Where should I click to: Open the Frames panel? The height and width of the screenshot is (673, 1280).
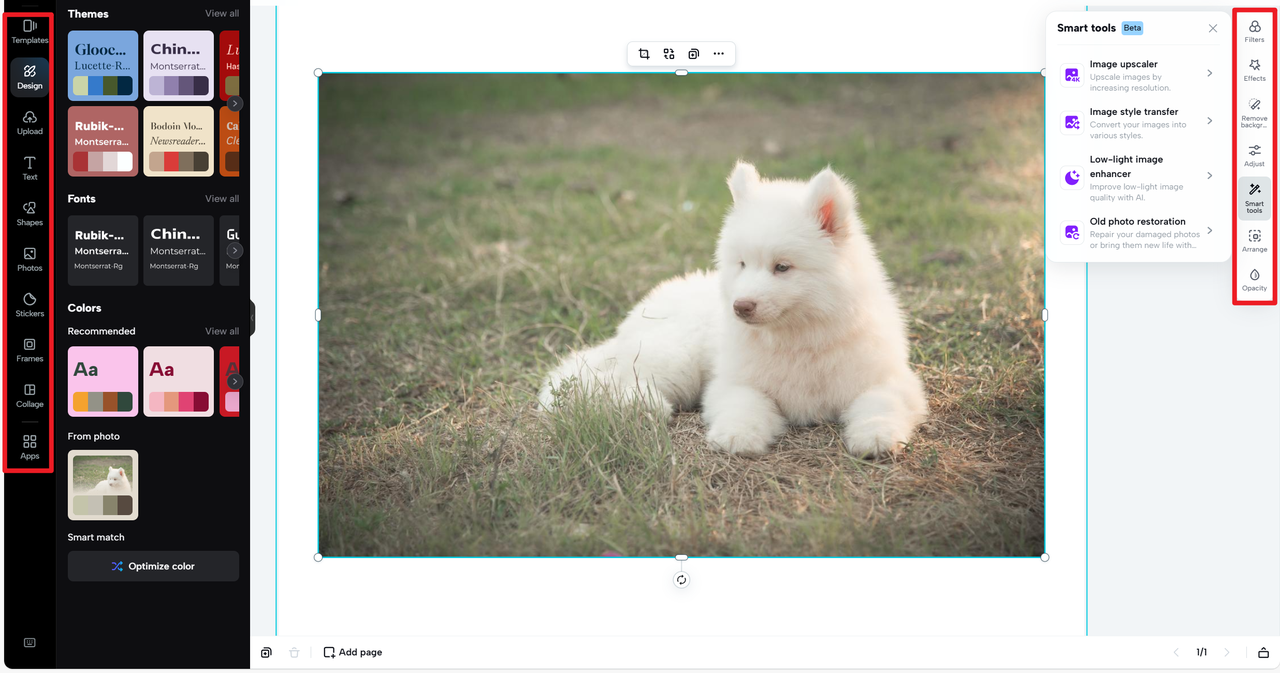(30, 349)
